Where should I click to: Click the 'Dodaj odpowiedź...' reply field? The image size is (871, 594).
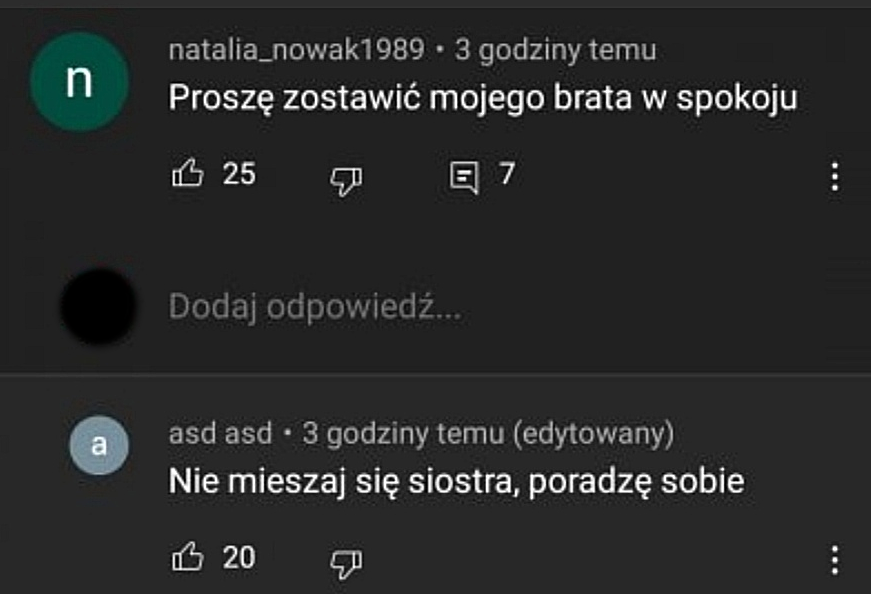pyautogui.click(x=315, y=307)
